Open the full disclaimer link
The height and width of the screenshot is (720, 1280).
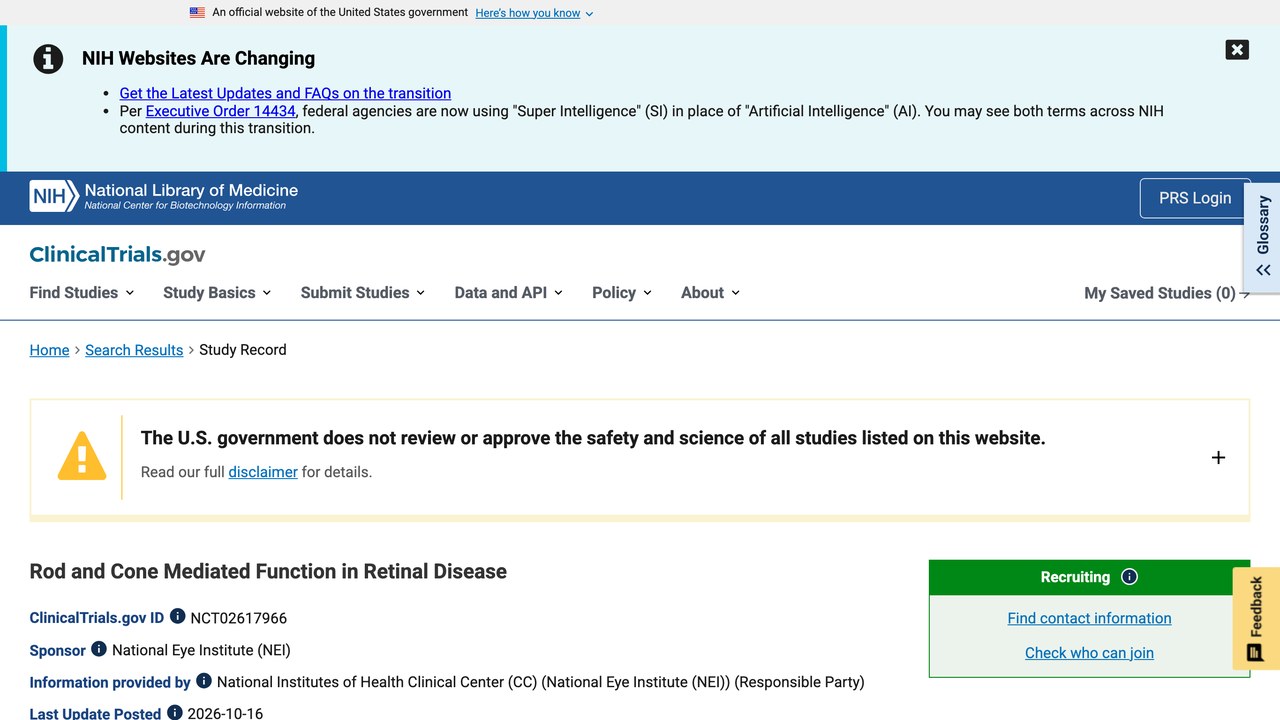(263, 472)
